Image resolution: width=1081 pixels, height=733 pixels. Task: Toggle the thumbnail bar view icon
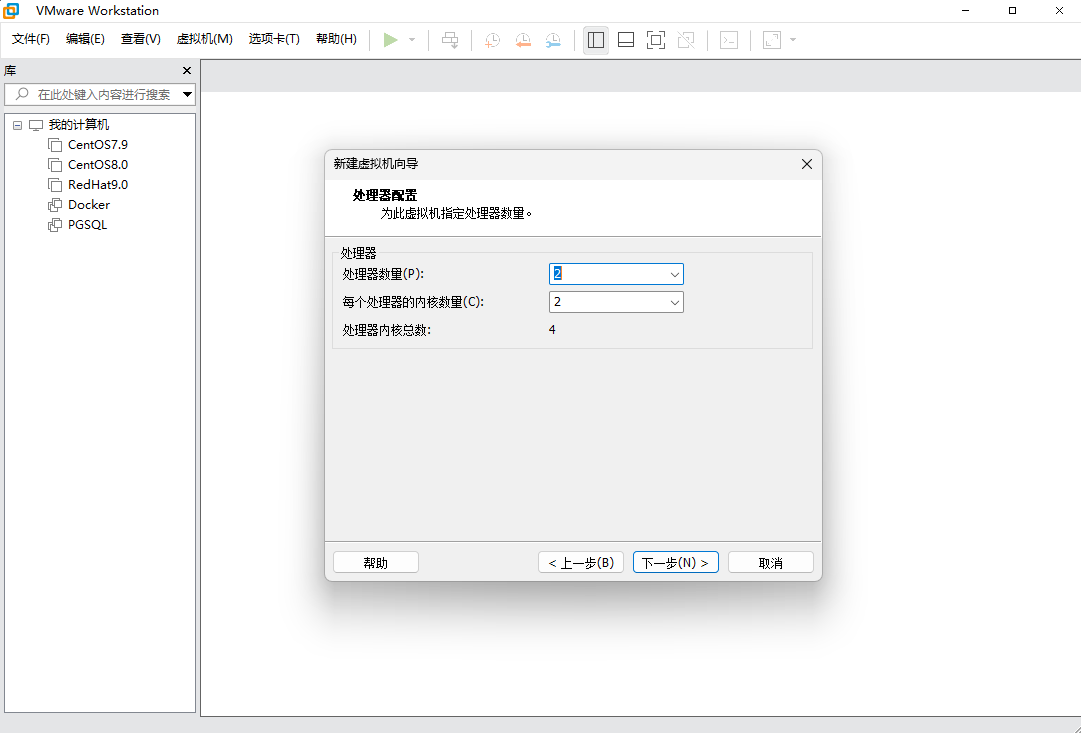pyautogui.click(x=626, y=40)
